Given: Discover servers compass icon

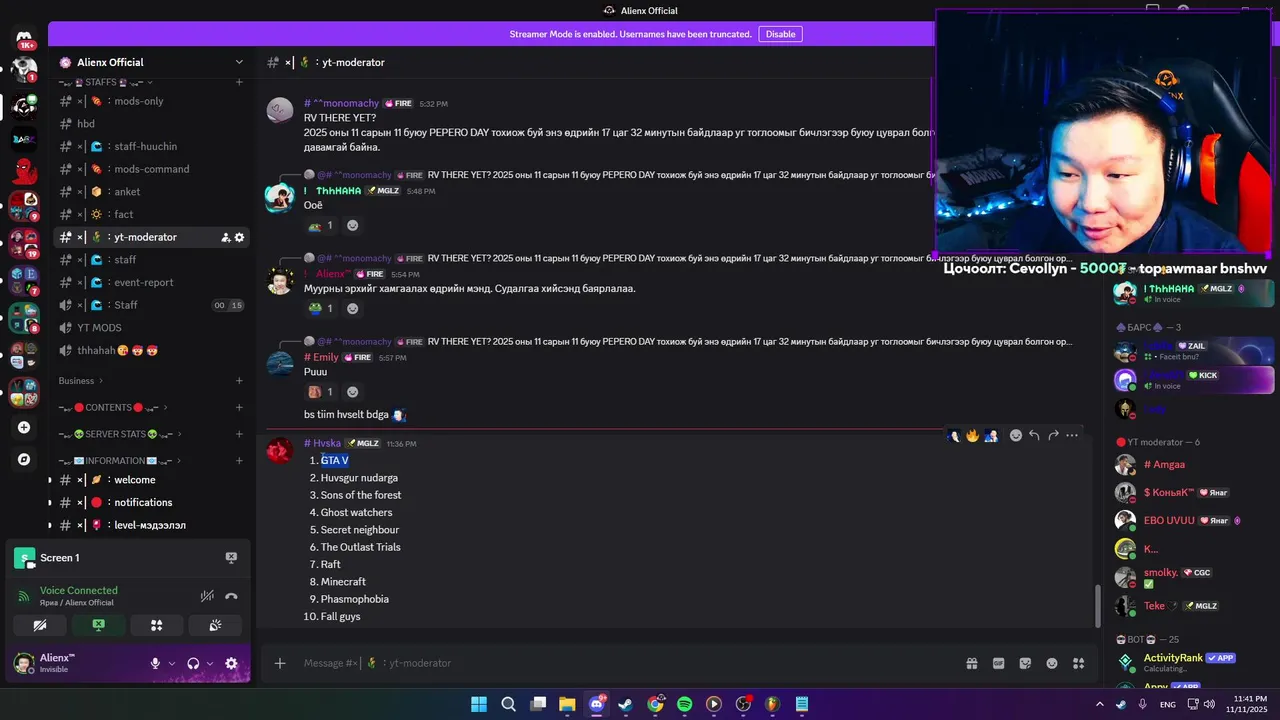Looking at the screenshot, I should click(24, 460).
